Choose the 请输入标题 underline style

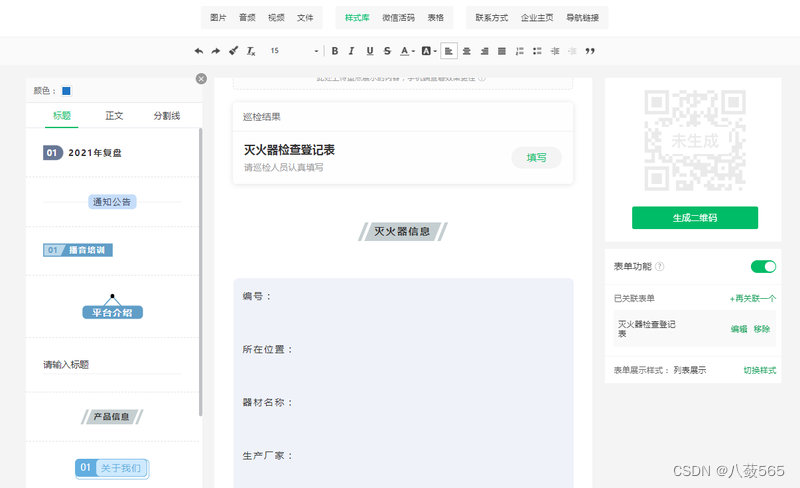[112, 365]
